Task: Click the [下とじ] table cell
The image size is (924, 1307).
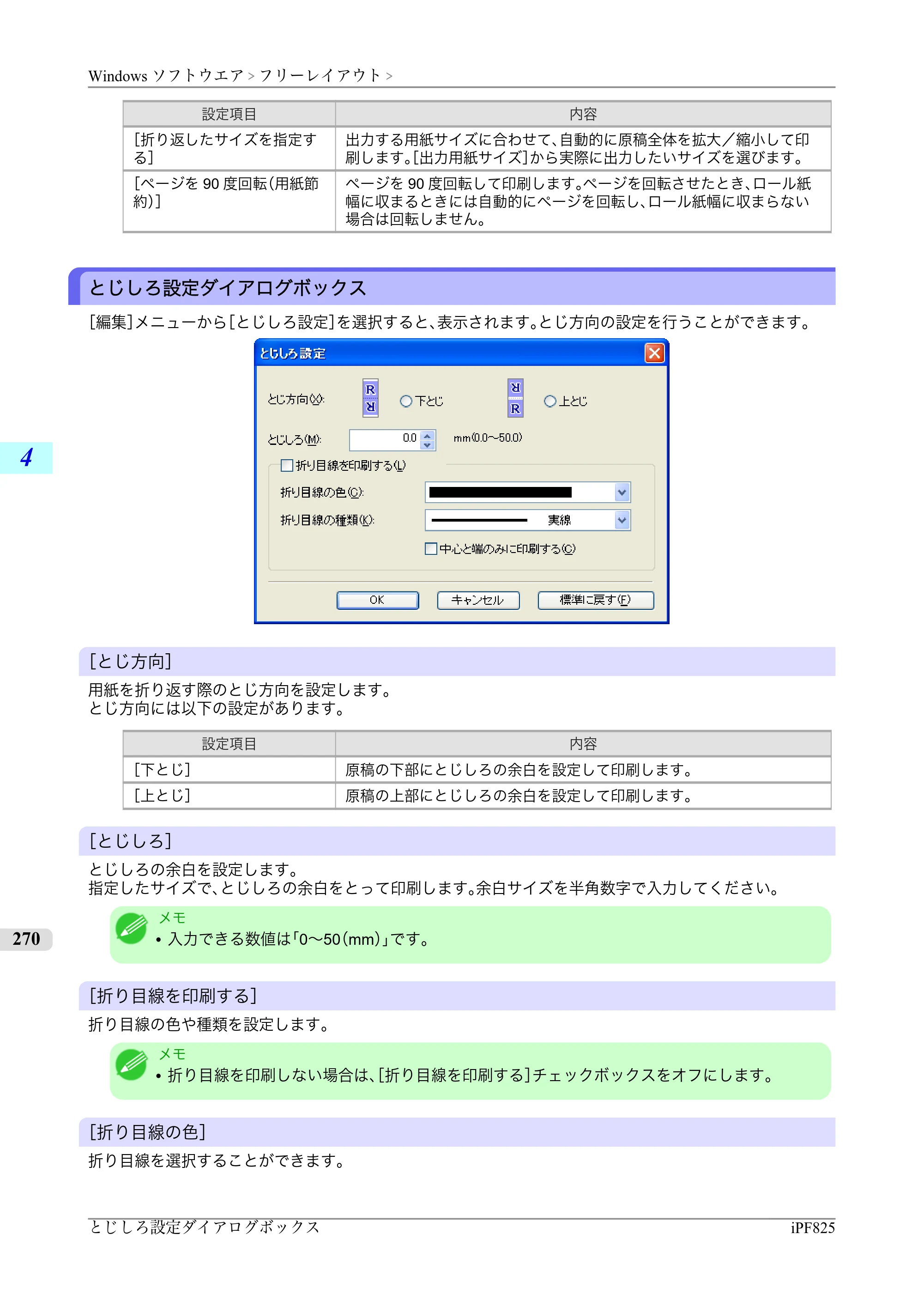Action: 229,770
